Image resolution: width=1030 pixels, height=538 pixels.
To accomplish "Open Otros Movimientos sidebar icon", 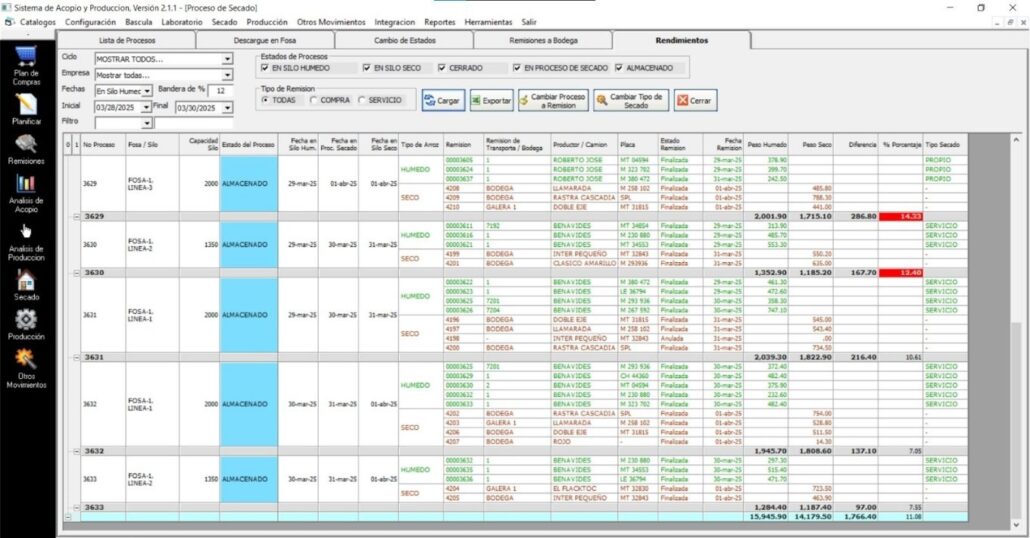I will (26, 359).
